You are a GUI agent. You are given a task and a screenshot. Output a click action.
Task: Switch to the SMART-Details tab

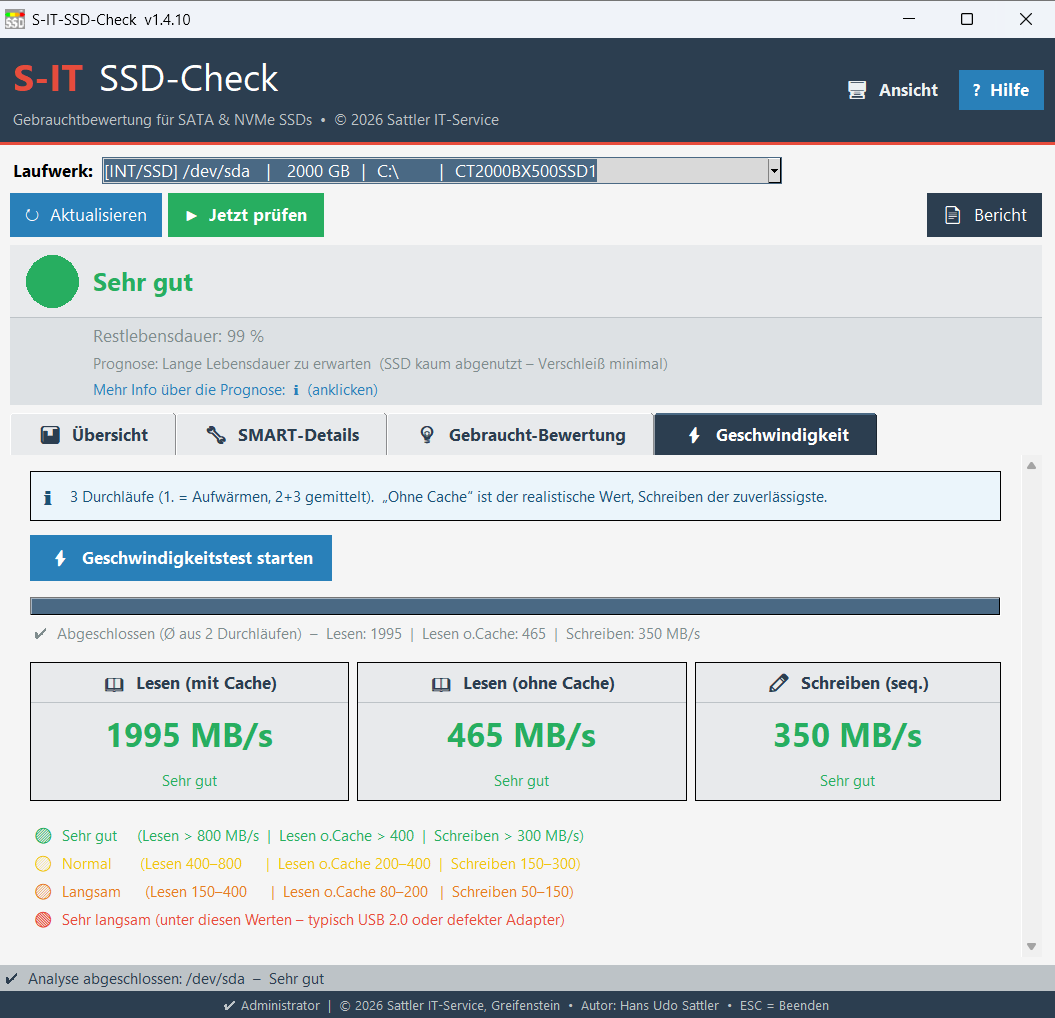point(281,435)
